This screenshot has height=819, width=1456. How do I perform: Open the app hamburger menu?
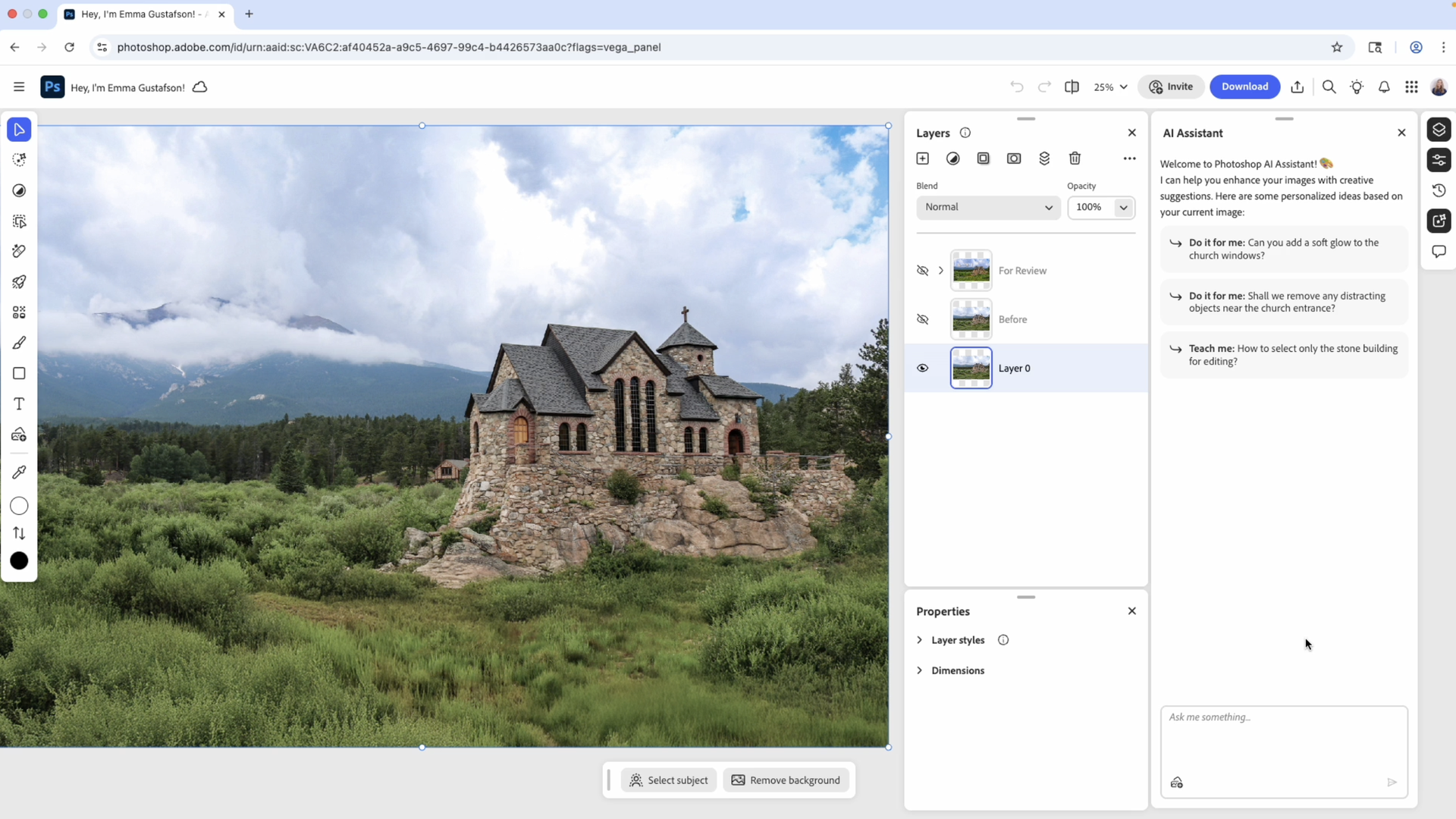pyautogui.click(x=19, y=86)
